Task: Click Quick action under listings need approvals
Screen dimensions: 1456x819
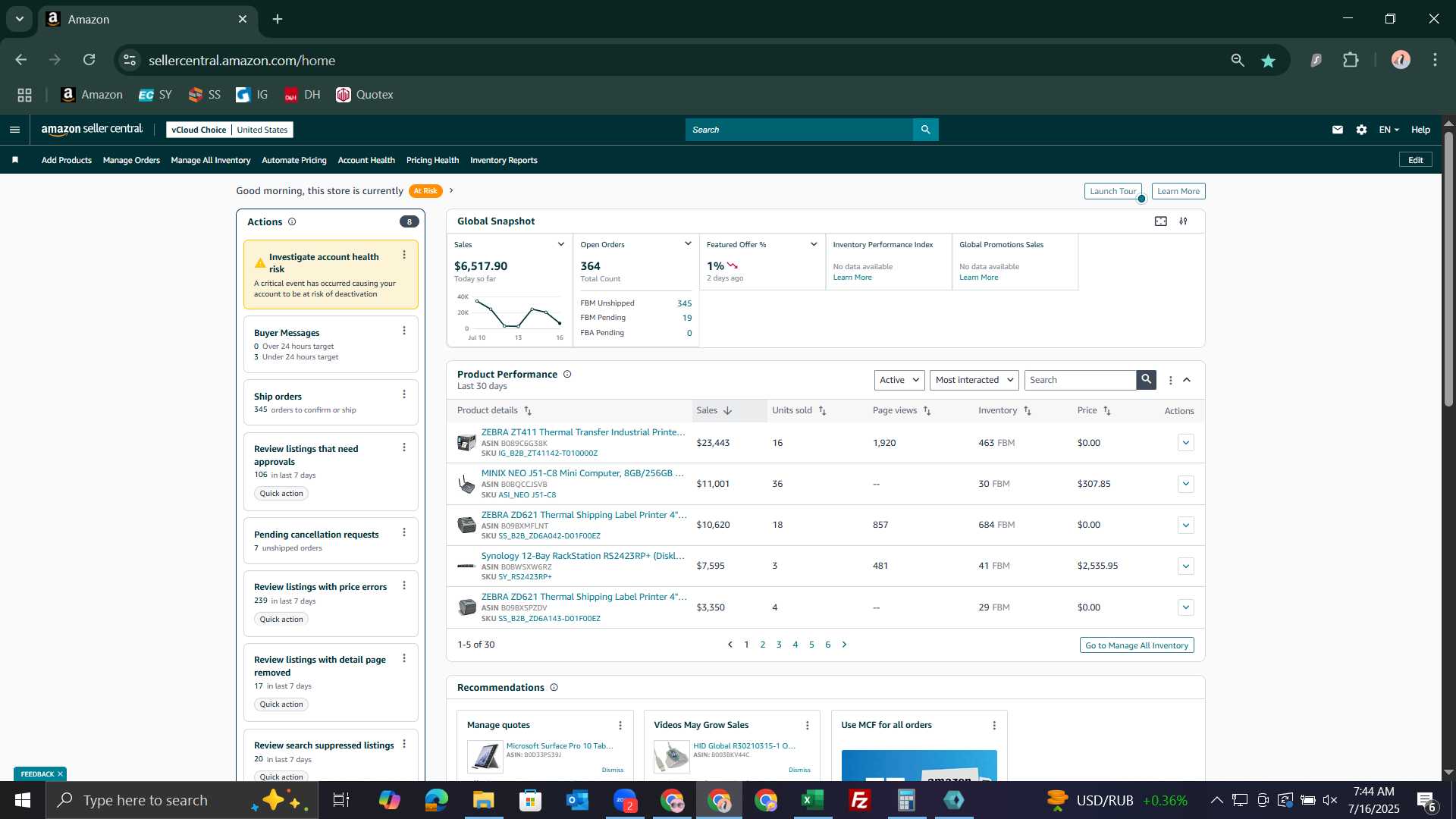Action: pos(281,494)
